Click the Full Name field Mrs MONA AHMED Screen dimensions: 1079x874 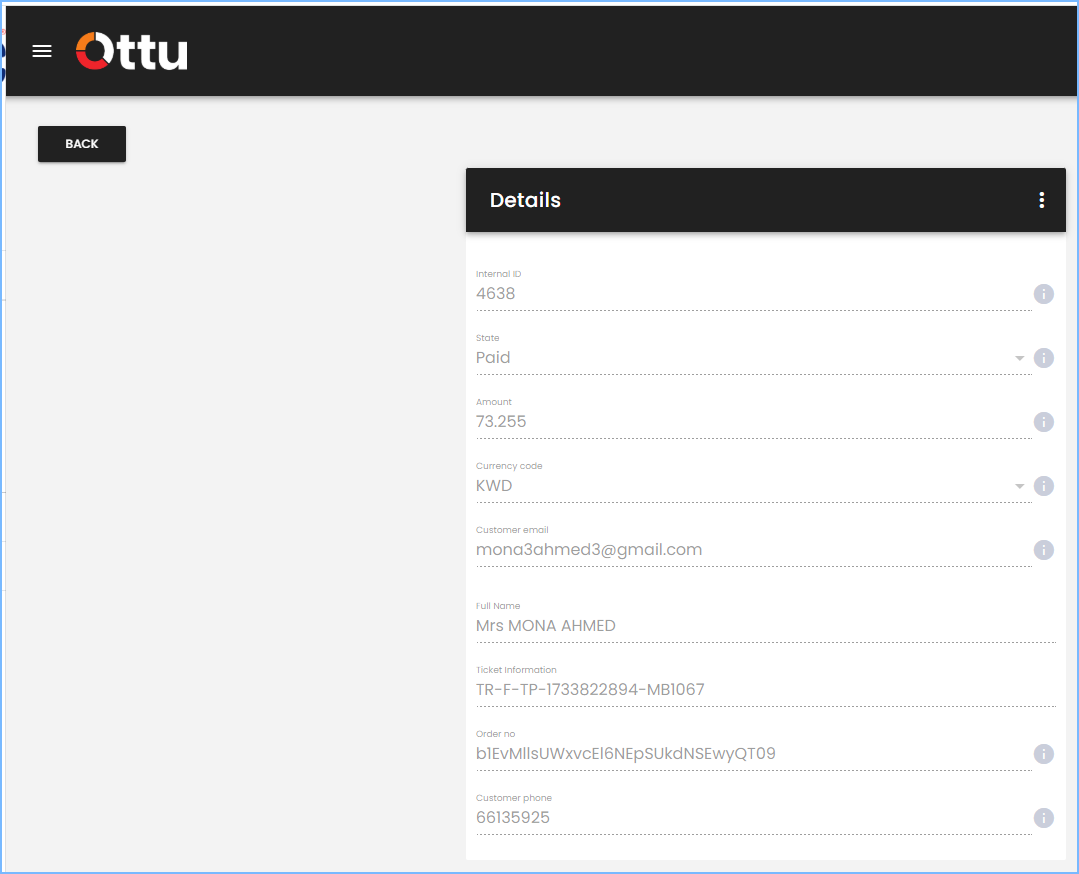765,626
